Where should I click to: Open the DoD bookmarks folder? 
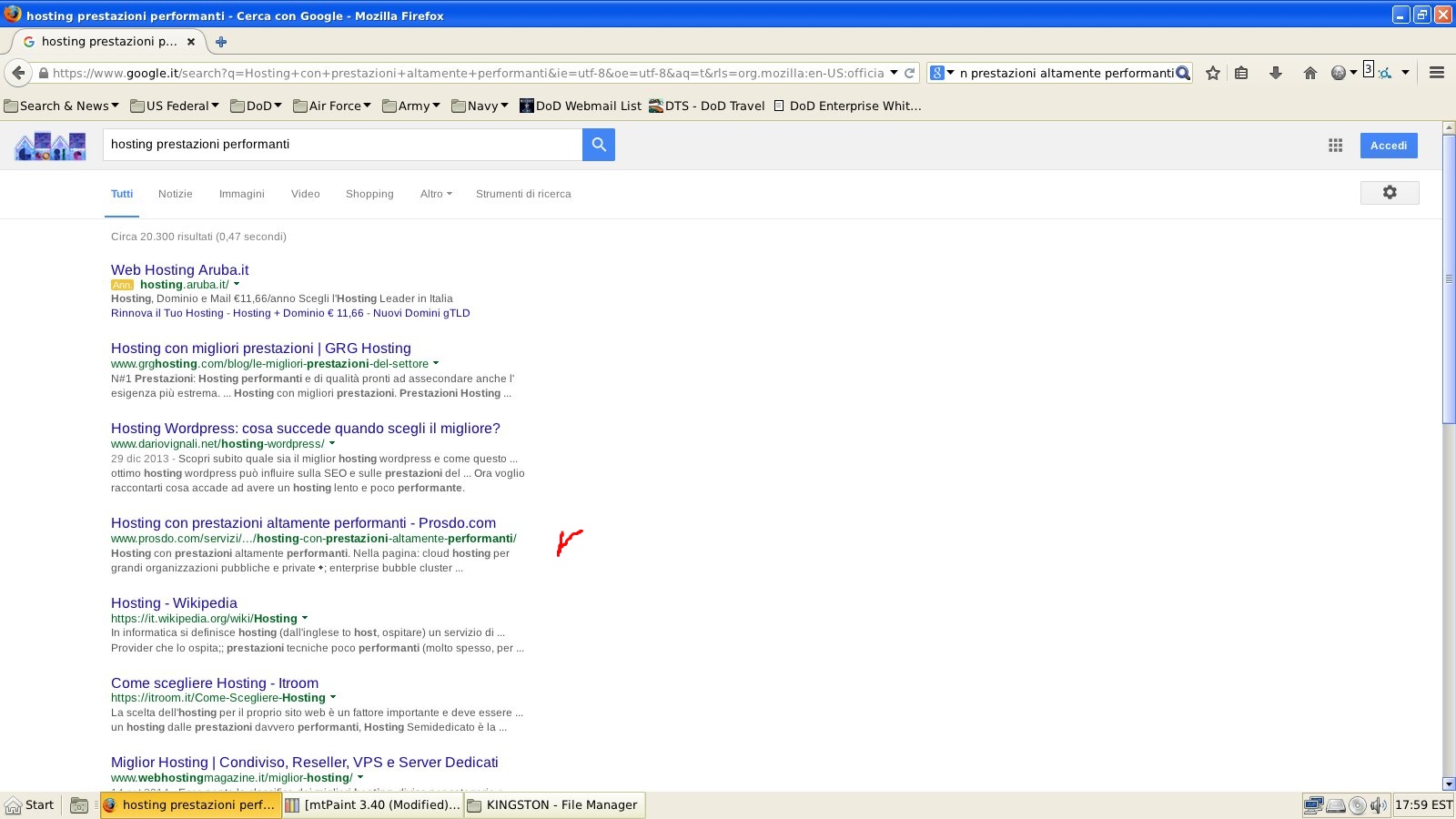(257, 106)
